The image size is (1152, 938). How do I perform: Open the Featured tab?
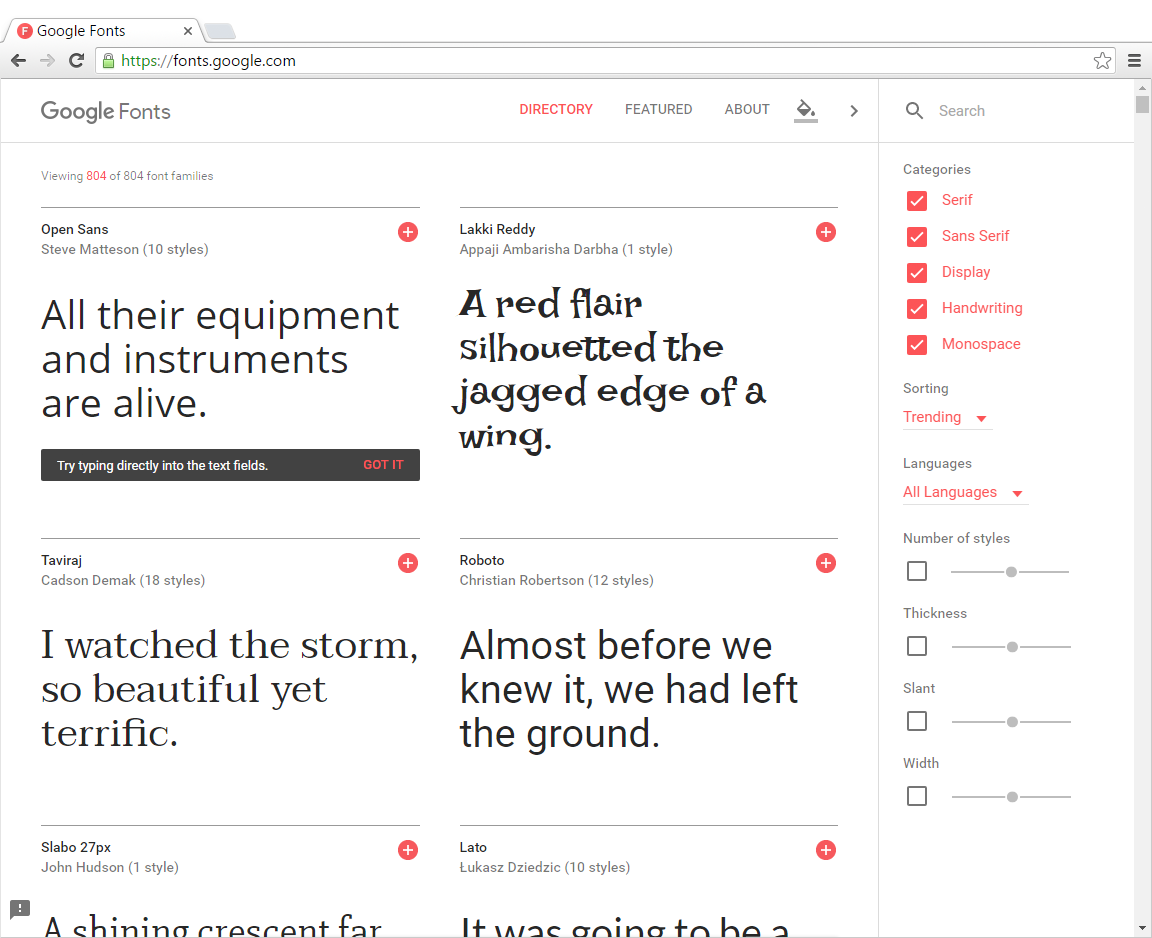click(x=658, y=109)
